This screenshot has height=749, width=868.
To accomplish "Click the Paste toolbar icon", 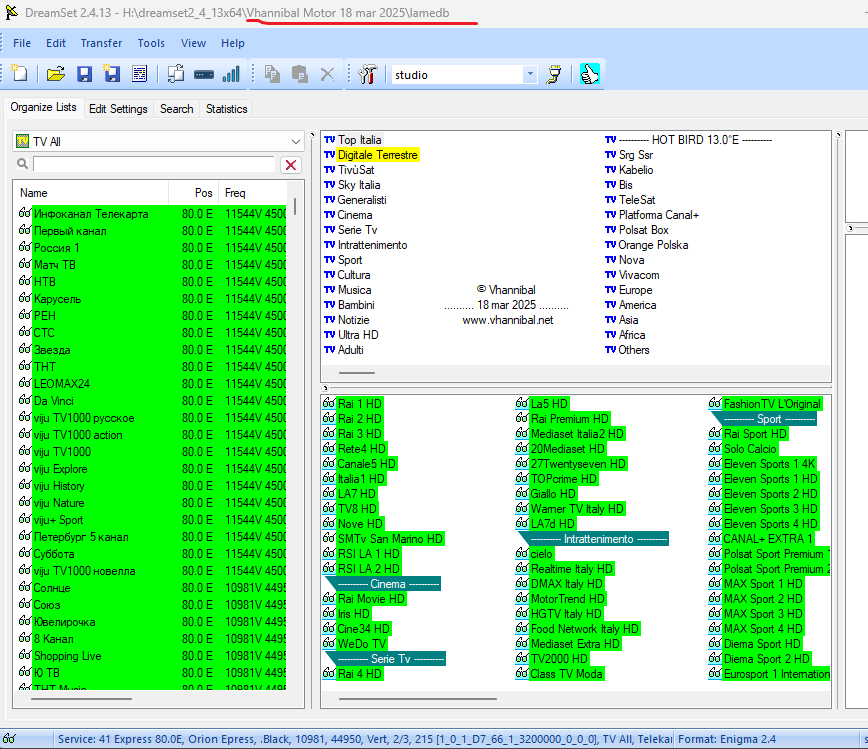I will point(299,74).
